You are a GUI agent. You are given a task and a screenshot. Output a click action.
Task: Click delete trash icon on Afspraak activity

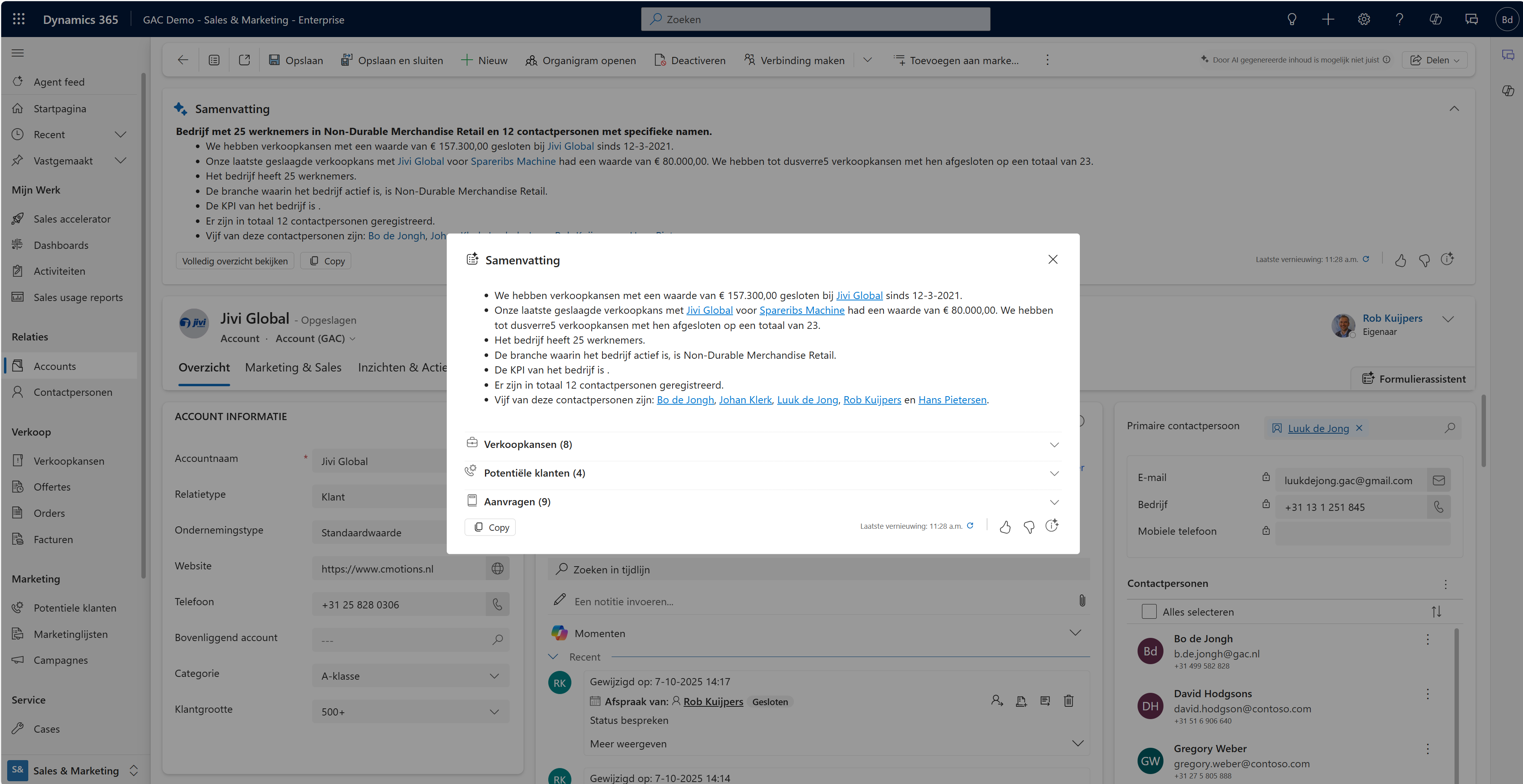(1068, 701)
